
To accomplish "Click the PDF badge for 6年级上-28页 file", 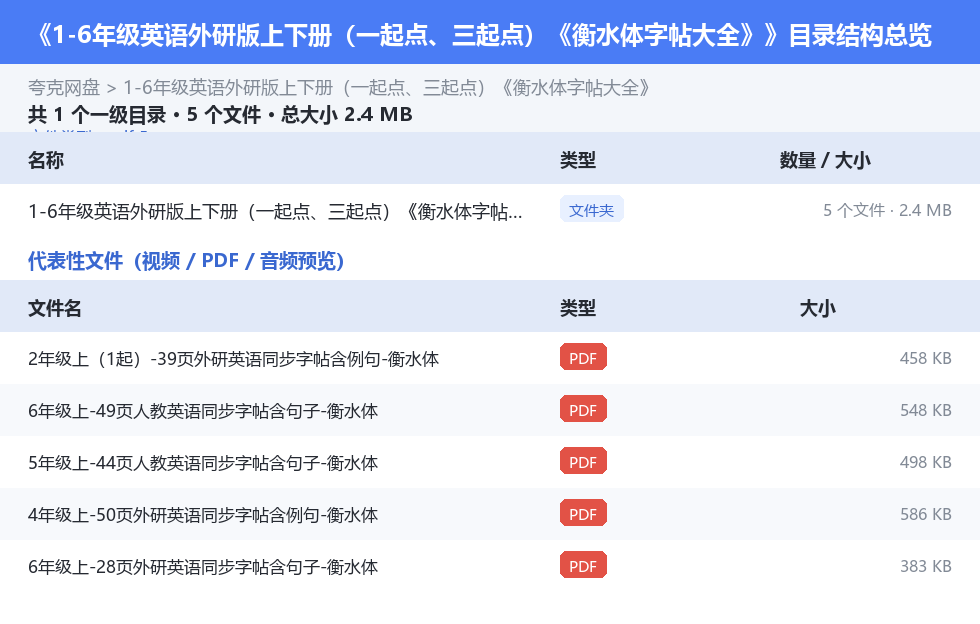I will click(583, 565).
